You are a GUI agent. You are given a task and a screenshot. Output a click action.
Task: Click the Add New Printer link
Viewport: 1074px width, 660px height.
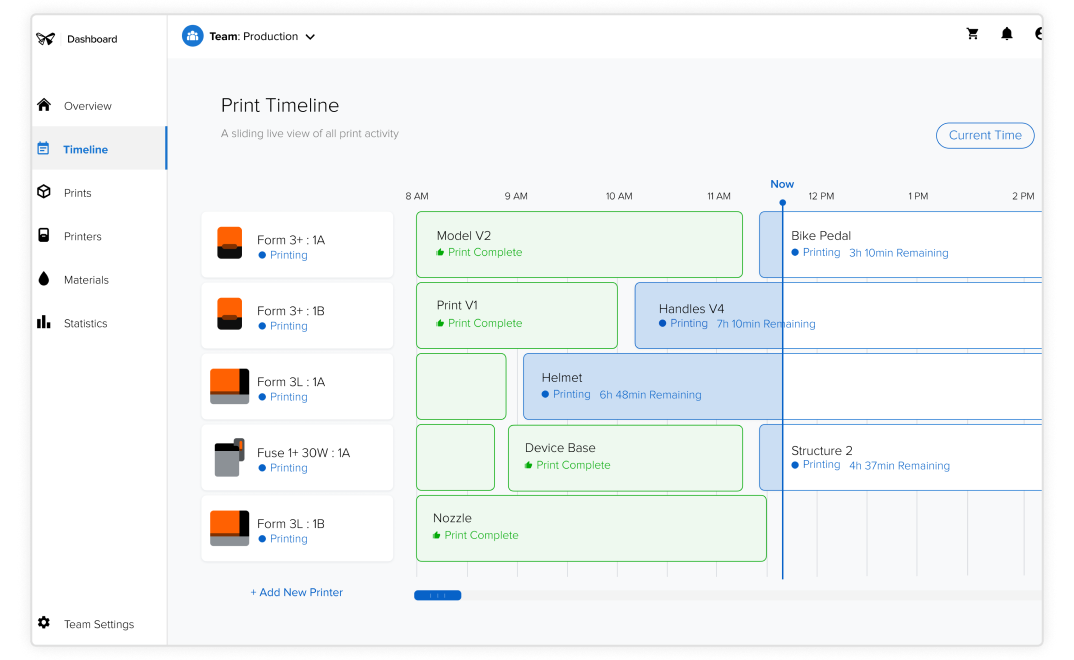pyautogui.click(x=296, y=592)
